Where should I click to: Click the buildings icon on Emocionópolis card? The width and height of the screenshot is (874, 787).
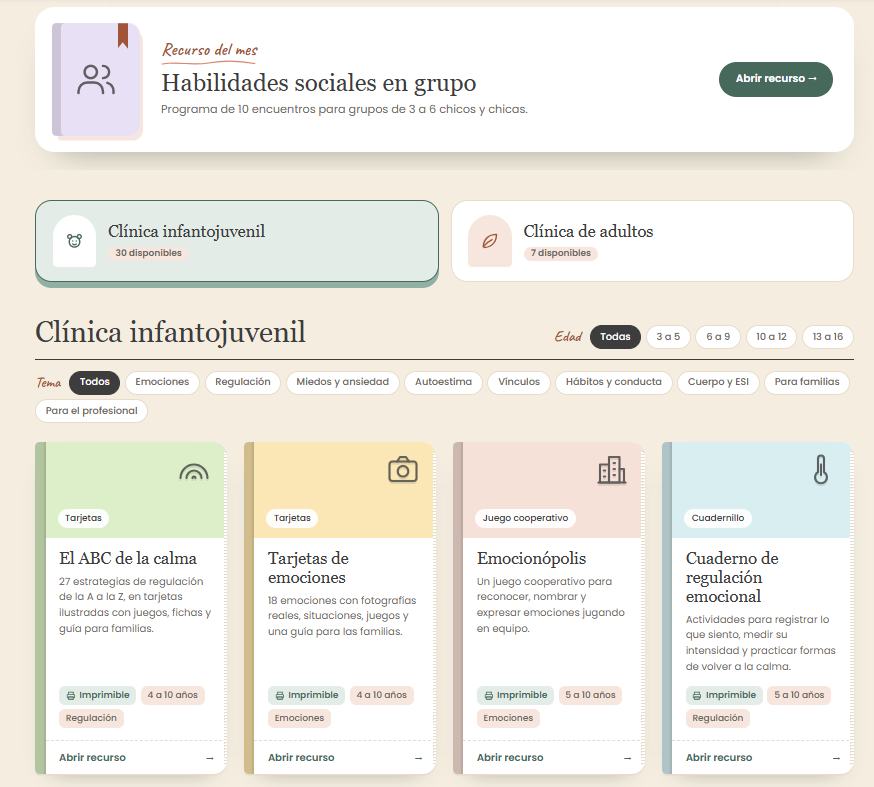[x=612, y=470]
